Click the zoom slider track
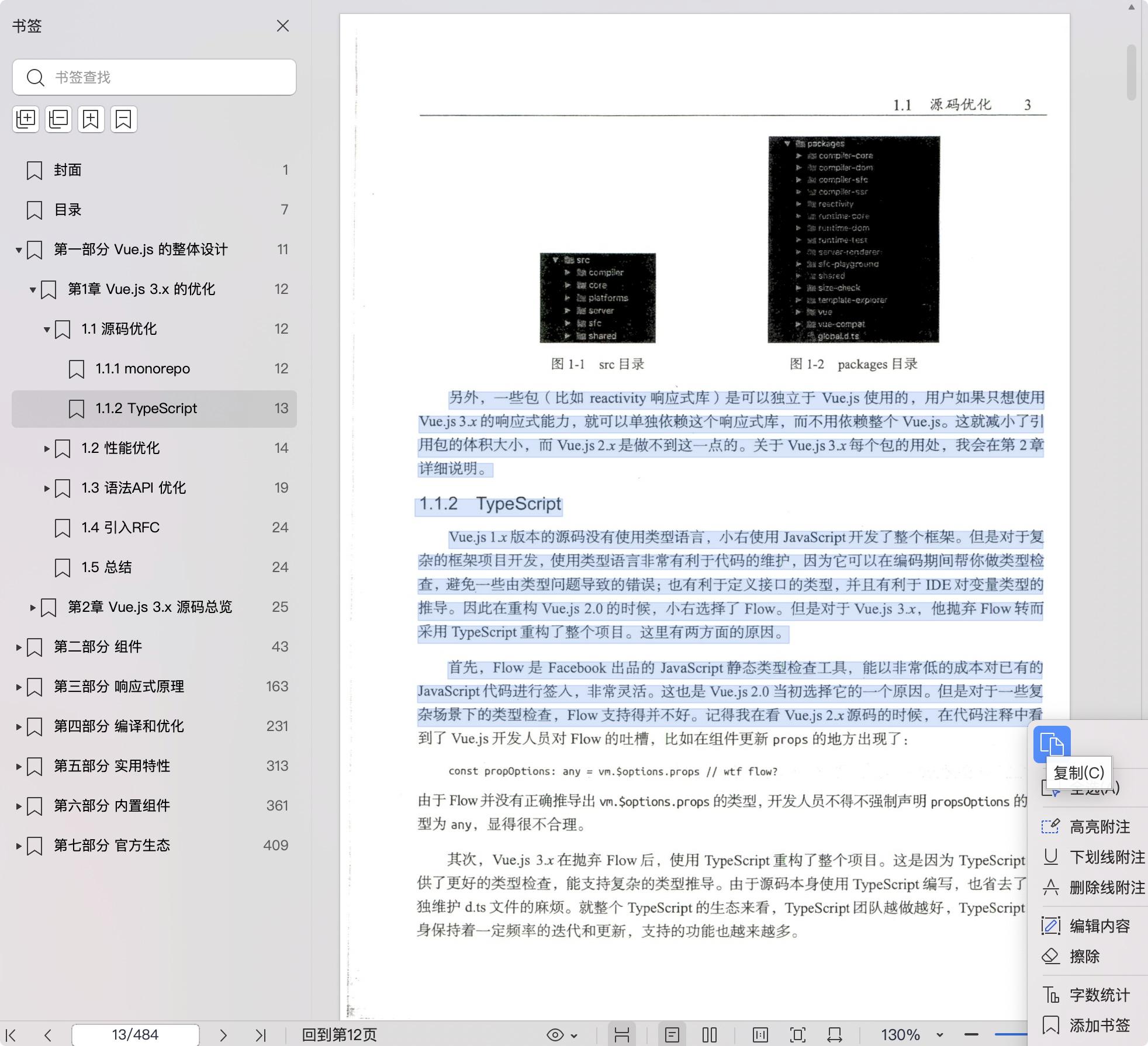Screen dimensions: 1148x1046 (x=1010, y=1035)
